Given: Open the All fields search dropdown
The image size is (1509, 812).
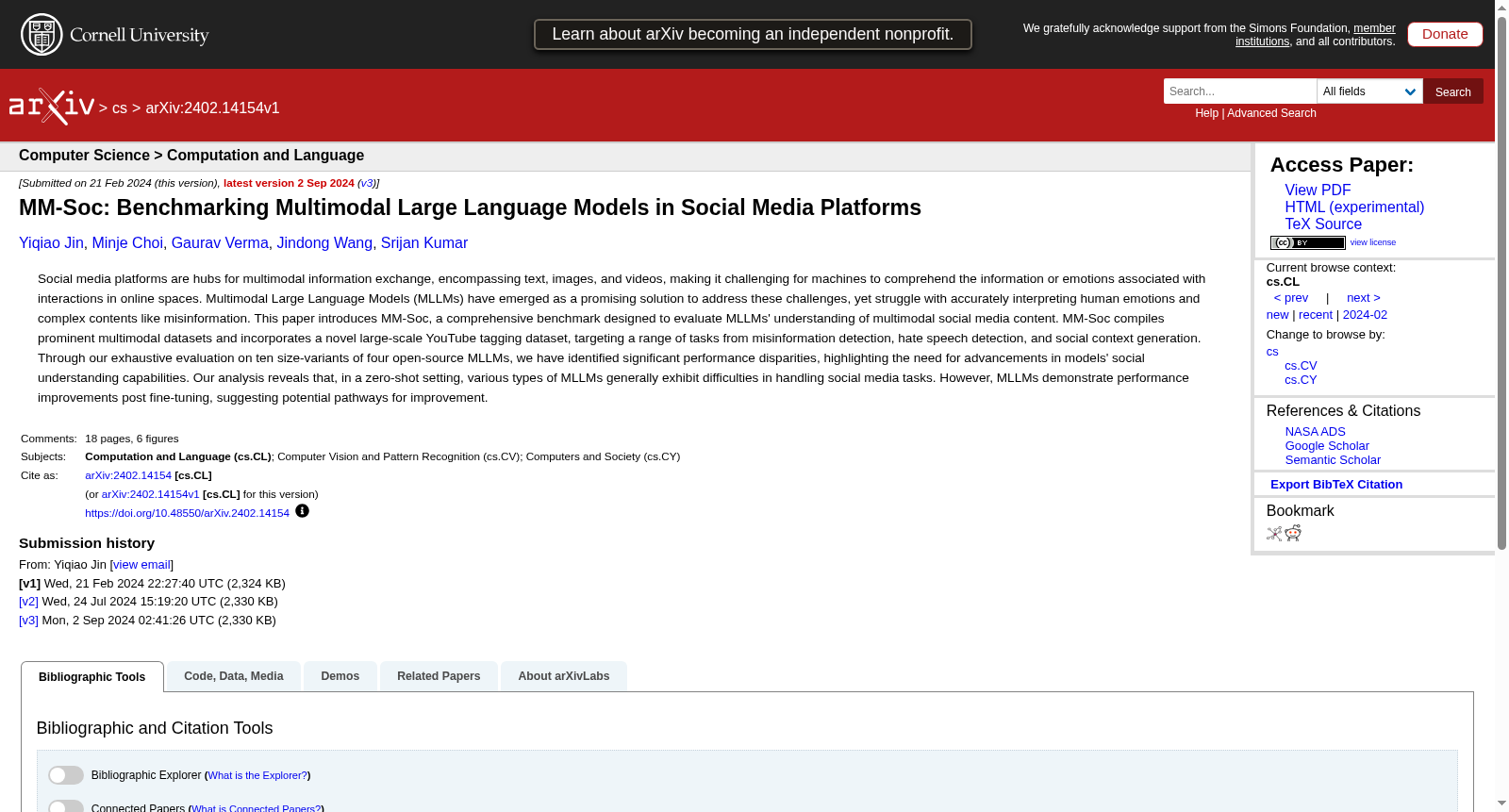Looking at the screenshot, I should [1369, 91].
